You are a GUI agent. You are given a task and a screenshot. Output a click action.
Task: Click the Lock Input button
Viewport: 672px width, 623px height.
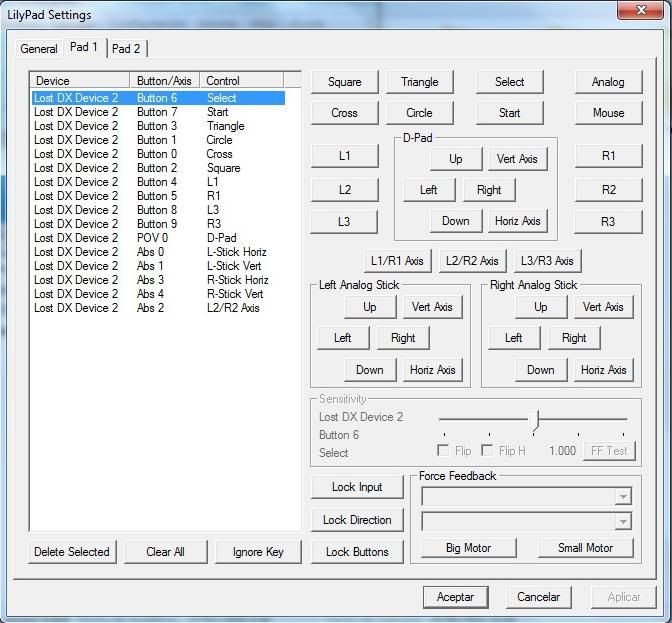pos(357,487)
